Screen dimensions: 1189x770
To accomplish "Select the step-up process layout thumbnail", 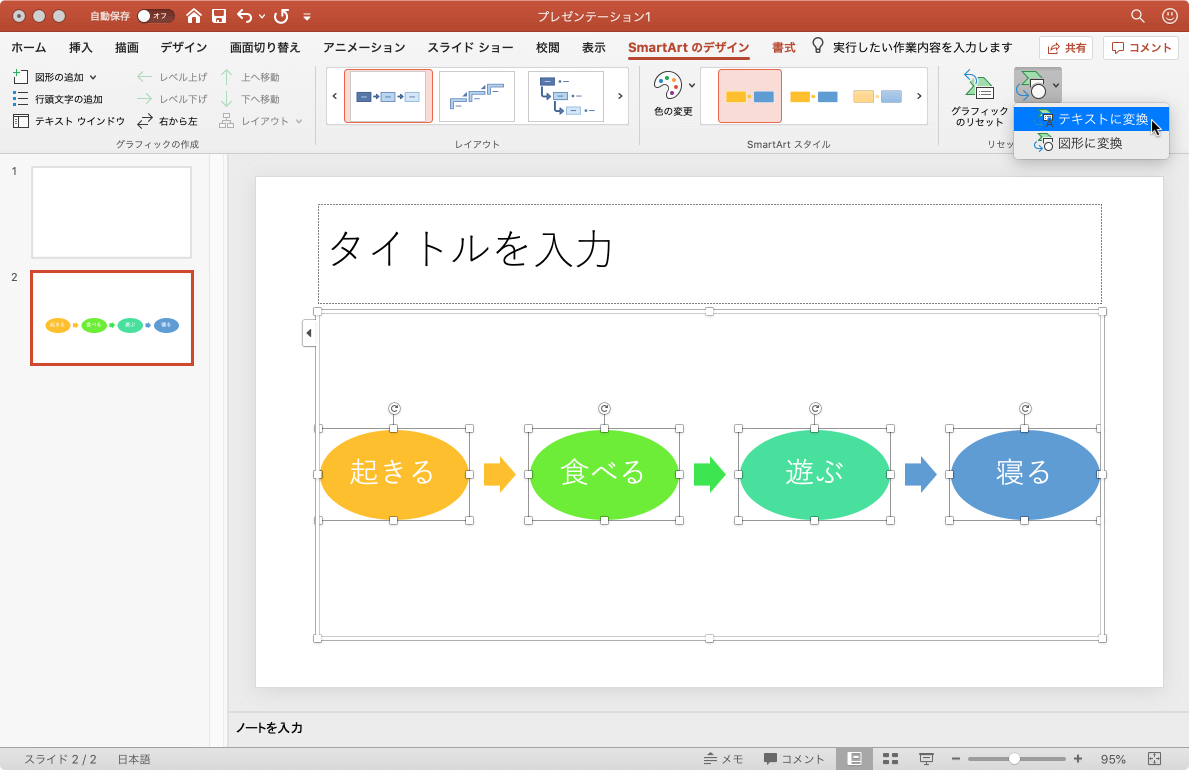I will [x=477, y=96].
